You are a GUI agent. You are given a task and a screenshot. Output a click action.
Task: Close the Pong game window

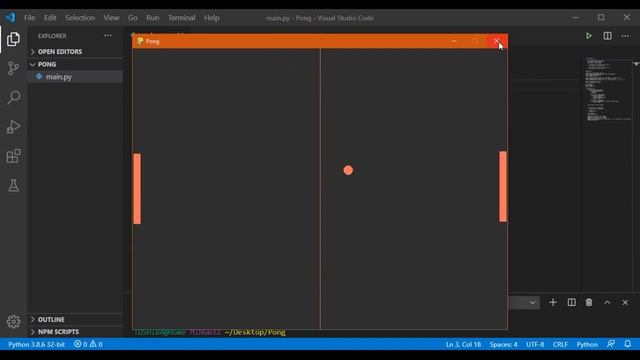[x=497, y=41]
